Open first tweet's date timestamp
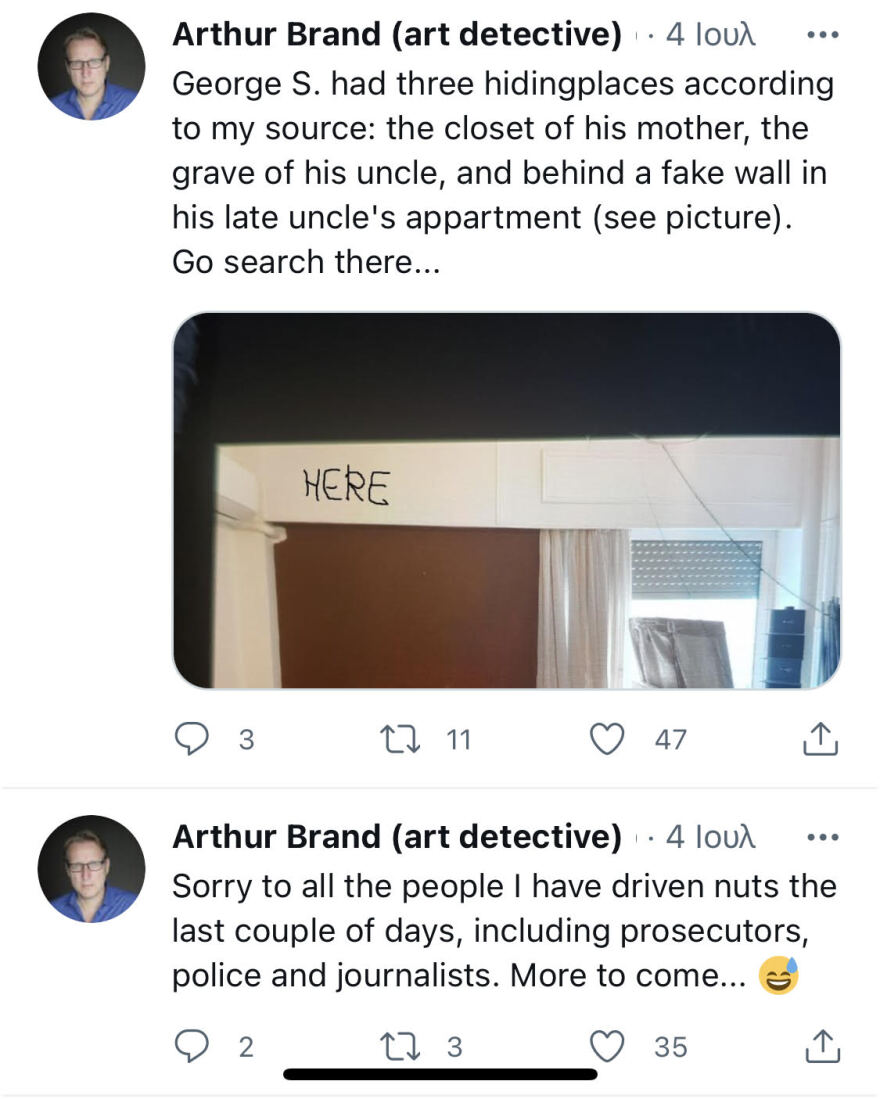880x1099 pixels. pos(711,35)
